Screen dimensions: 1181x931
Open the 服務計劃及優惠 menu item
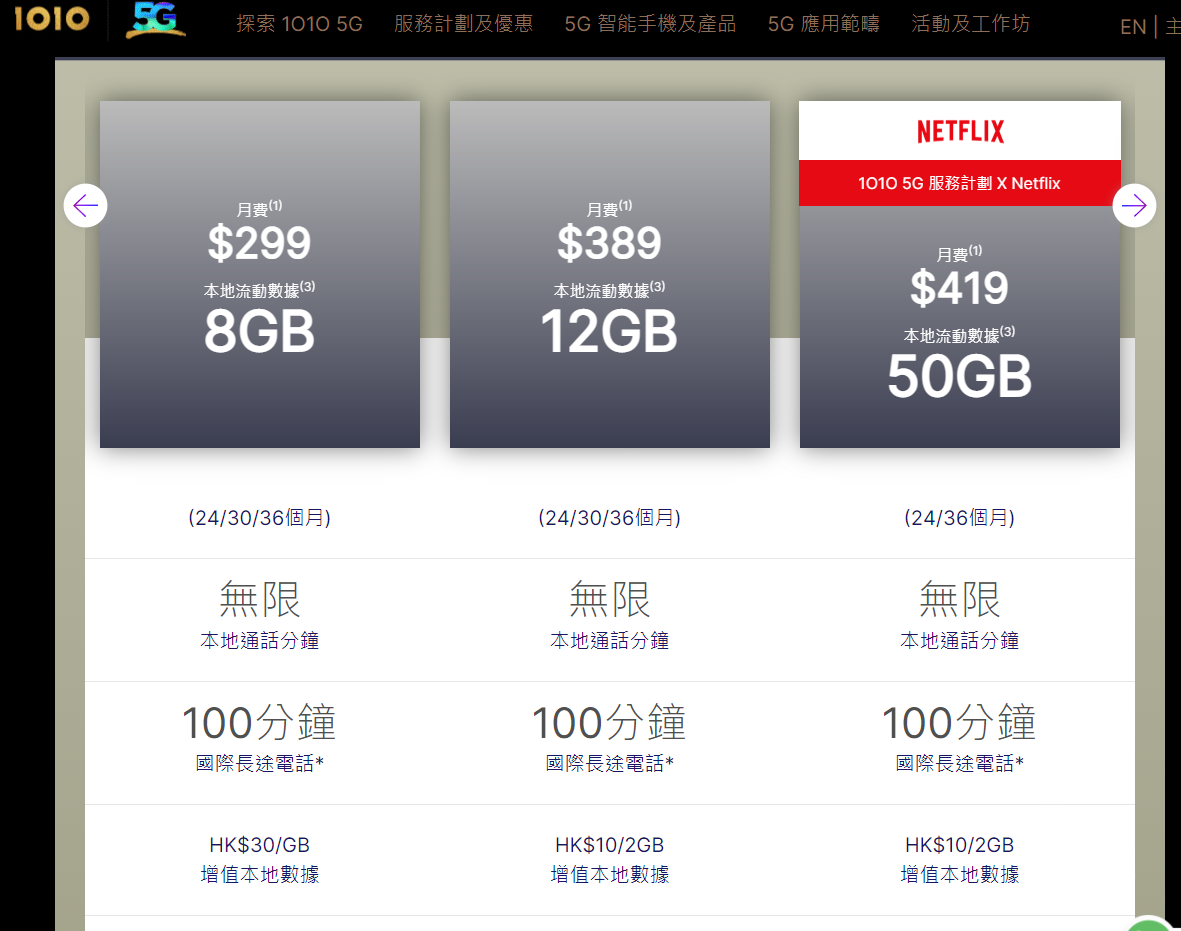point(463,24)
